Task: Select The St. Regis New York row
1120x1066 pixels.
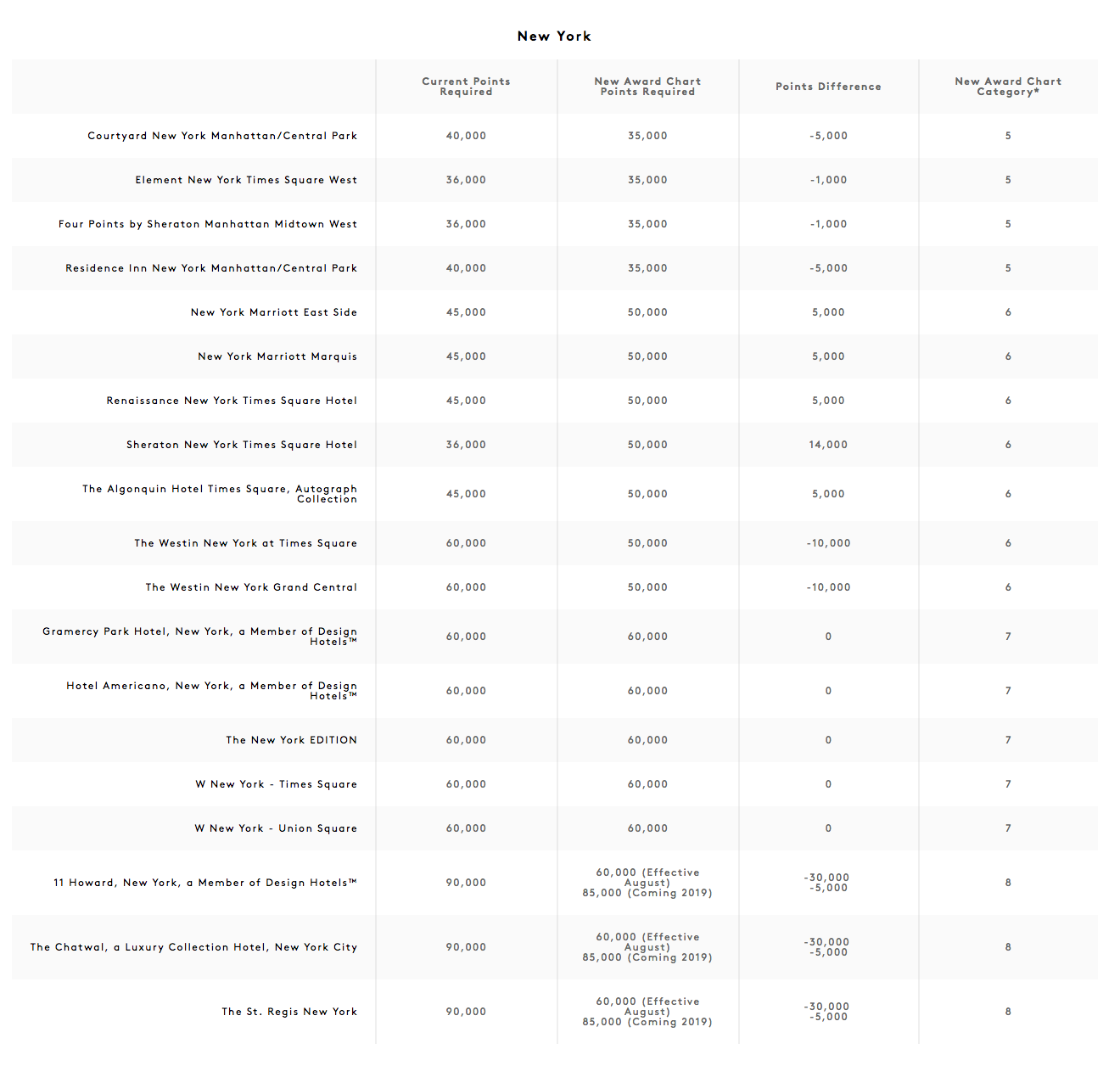Action: (555, 1012)
